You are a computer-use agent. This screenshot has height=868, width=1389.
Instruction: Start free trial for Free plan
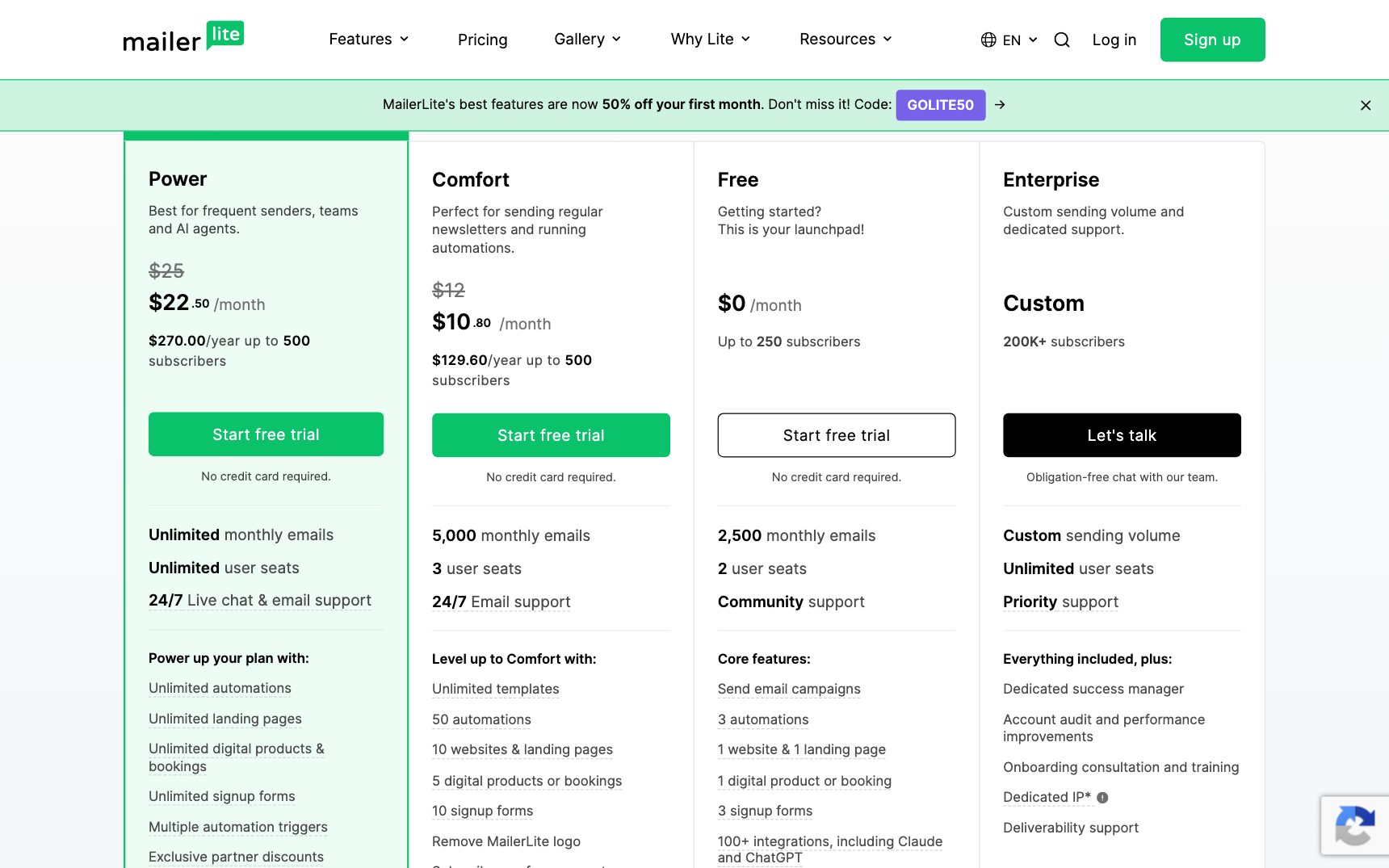(x=837, y=435)
